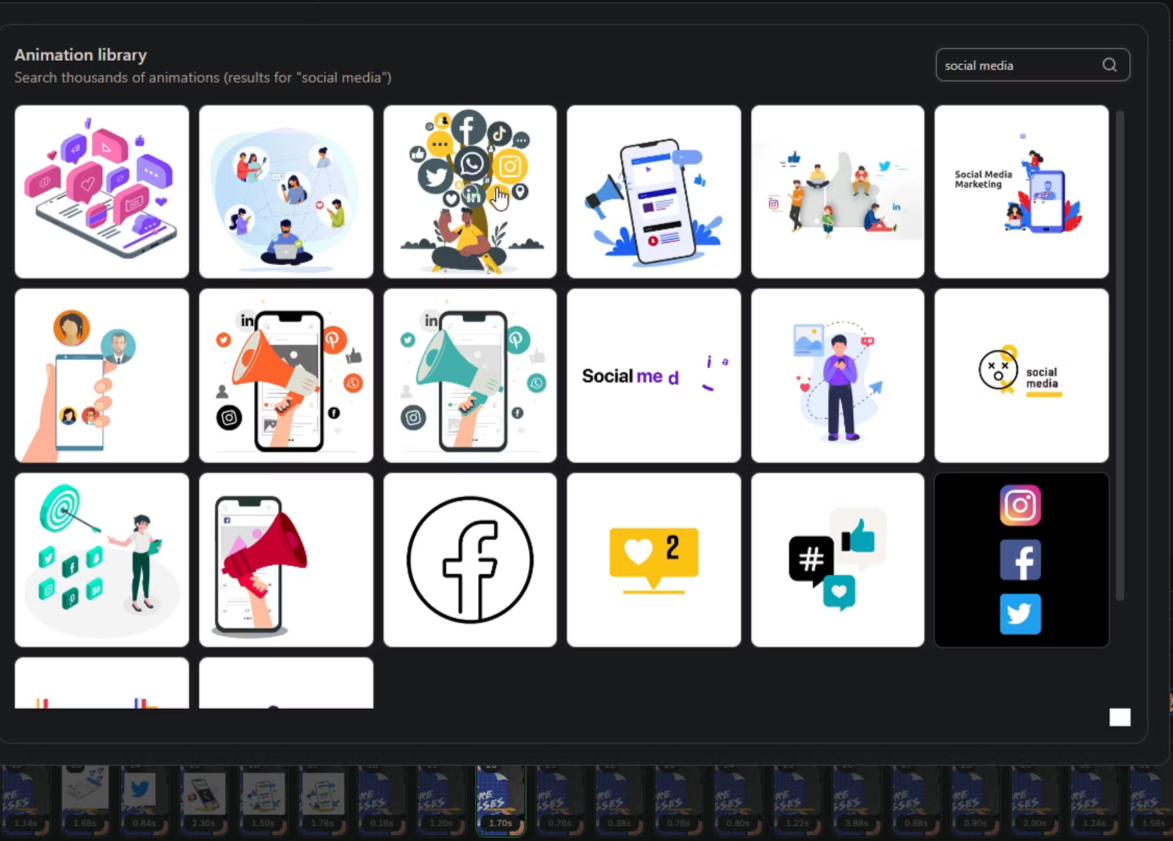
Task: Select the orange megaphone phone animation
Action: pyautogui.click(x=286, y=376)
